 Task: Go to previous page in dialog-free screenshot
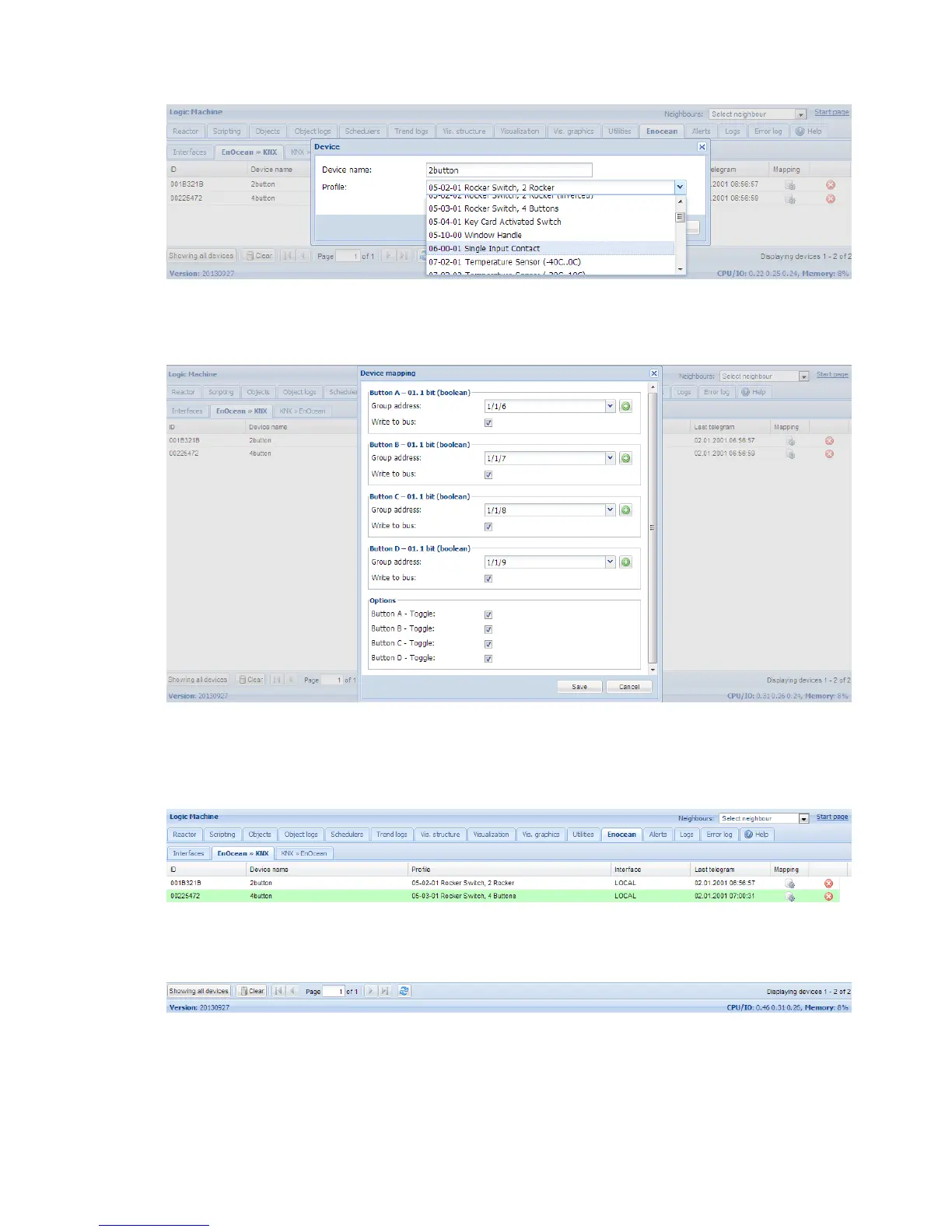[x=292, y=991]
